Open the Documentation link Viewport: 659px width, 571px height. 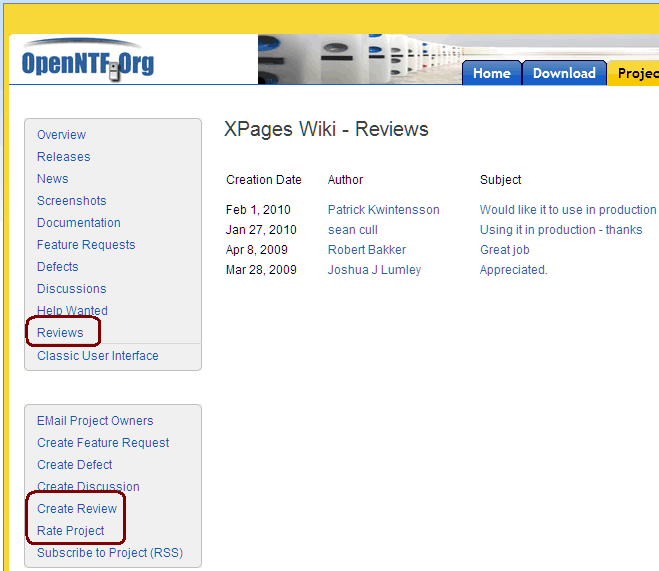point(79,223)
